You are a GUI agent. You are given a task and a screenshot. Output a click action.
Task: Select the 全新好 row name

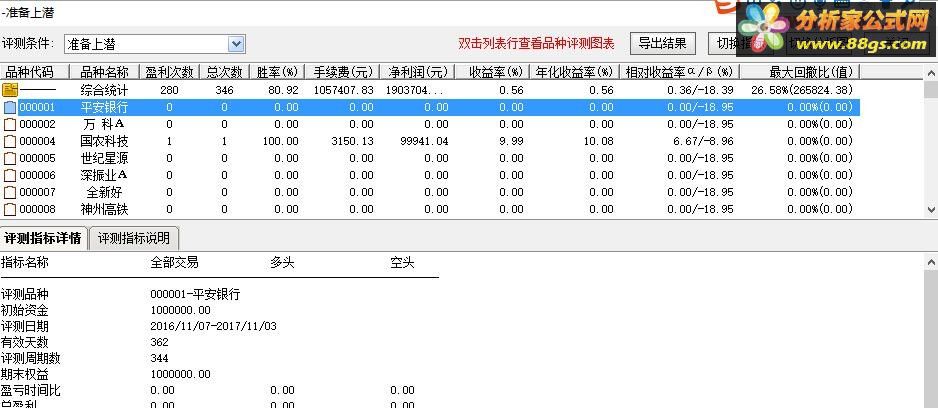(x=104, y=193)
